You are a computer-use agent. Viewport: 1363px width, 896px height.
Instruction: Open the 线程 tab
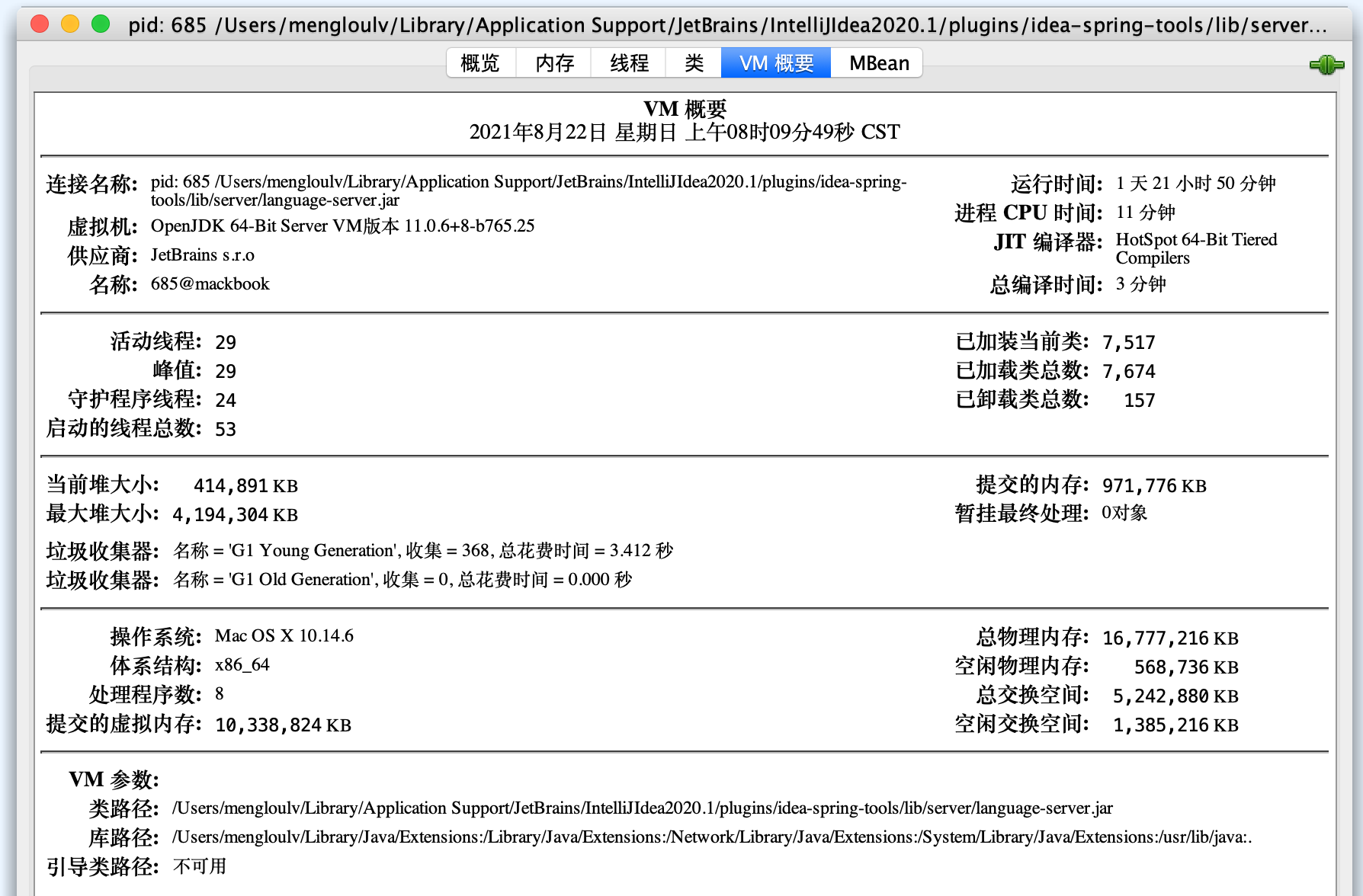[629, 62]
